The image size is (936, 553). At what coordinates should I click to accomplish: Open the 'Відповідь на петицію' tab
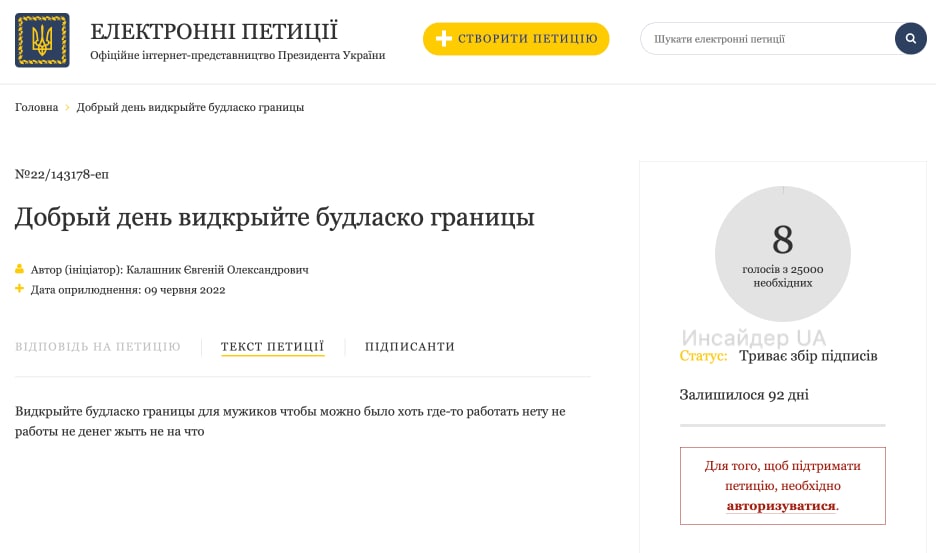98,347
